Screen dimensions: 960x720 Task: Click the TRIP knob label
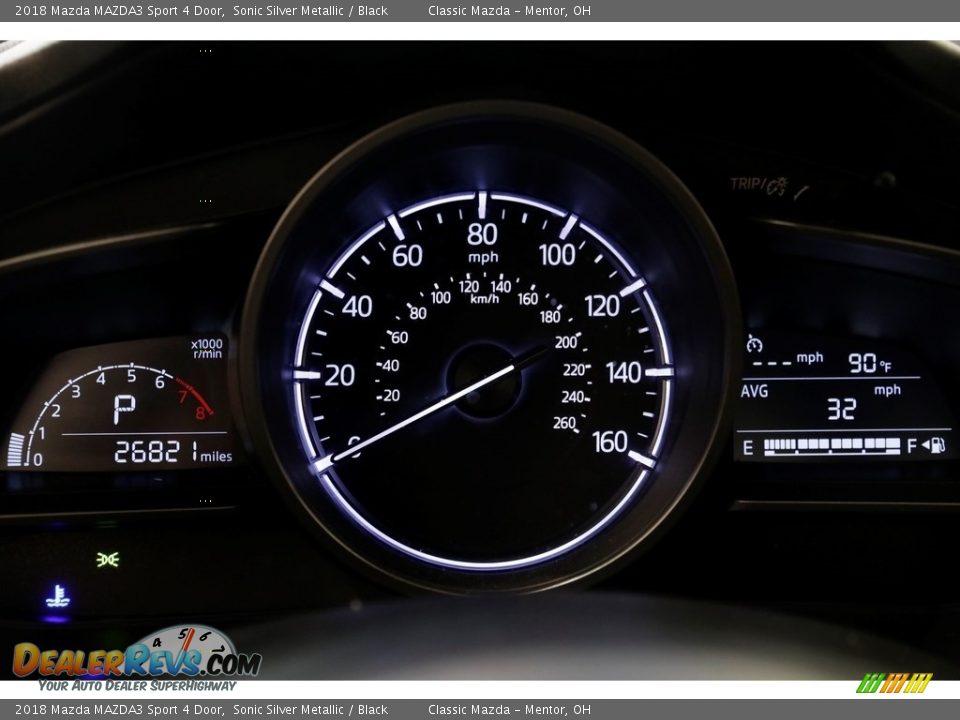click(758, 185)
